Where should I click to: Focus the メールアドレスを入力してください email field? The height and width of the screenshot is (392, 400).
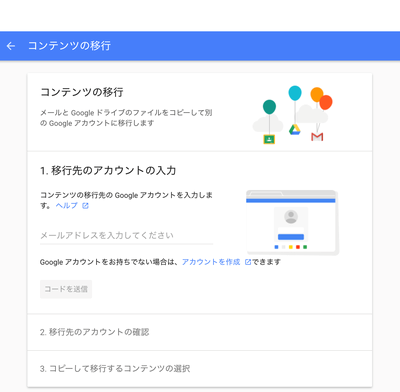pyautogui.click(x=126, y=236)
